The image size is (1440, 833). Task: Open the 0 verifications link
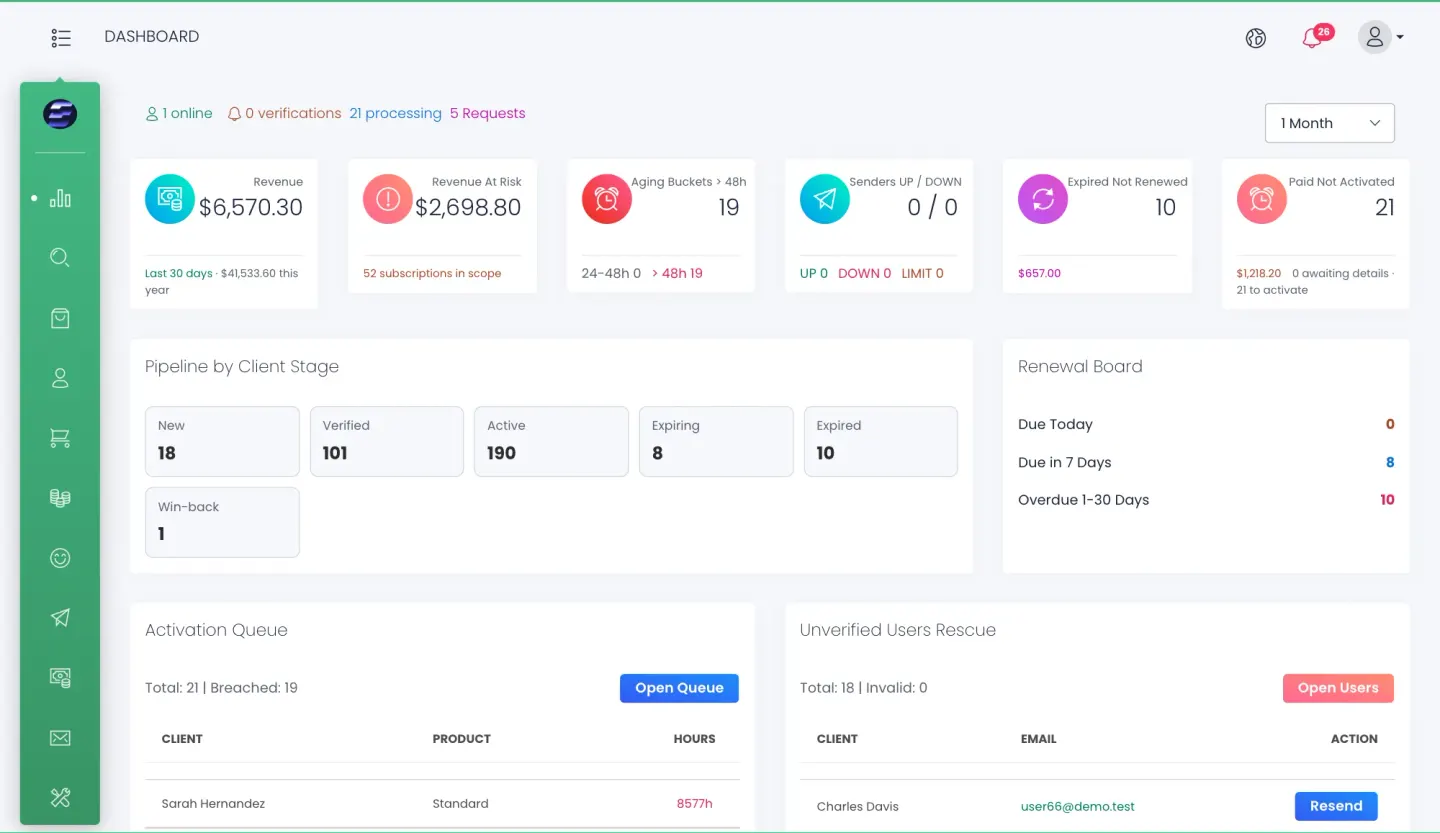click(284, 113)
